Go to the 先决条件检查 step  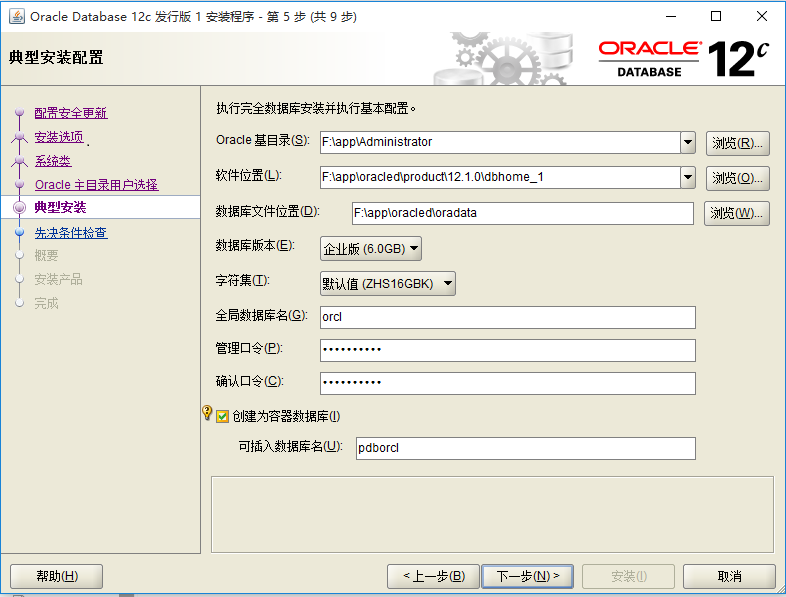(x=71, y=233)
